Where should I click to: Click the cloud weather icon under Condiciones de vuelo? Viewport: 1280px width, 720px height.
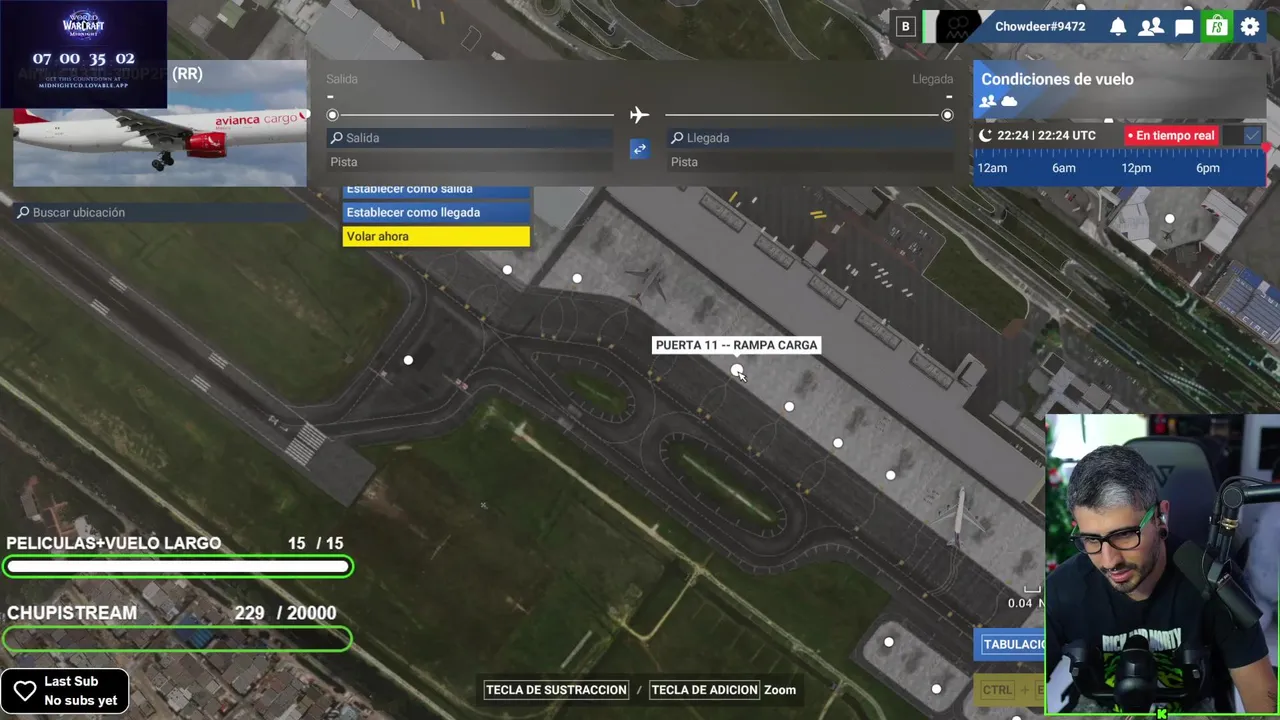click(x=1009, y=101)
